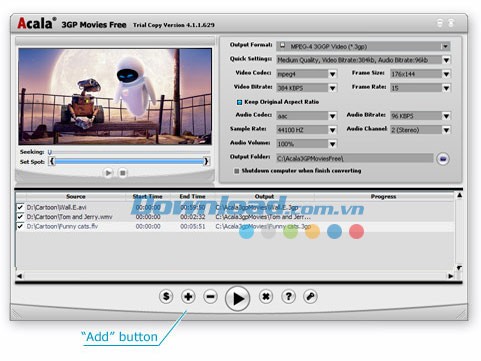This screenshot has width=481, height=361.
Task: Click the Set Spot right bracket marker
Action: click(206, 162)
